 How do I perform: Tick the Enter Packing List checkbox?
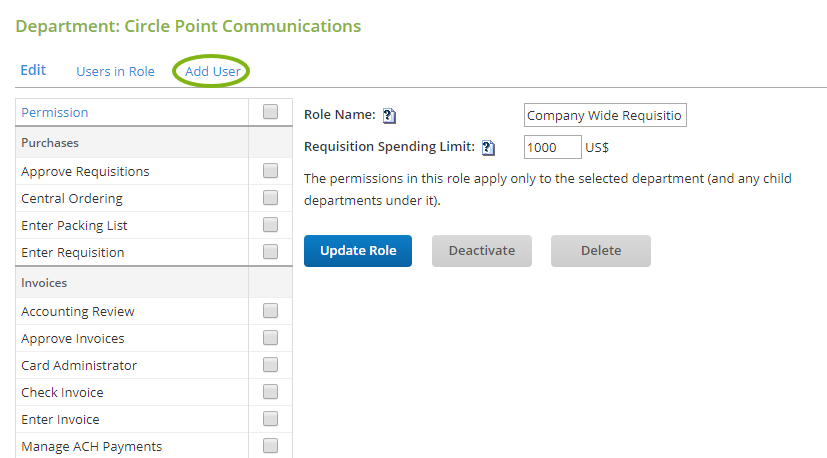[x=270, y=225]
